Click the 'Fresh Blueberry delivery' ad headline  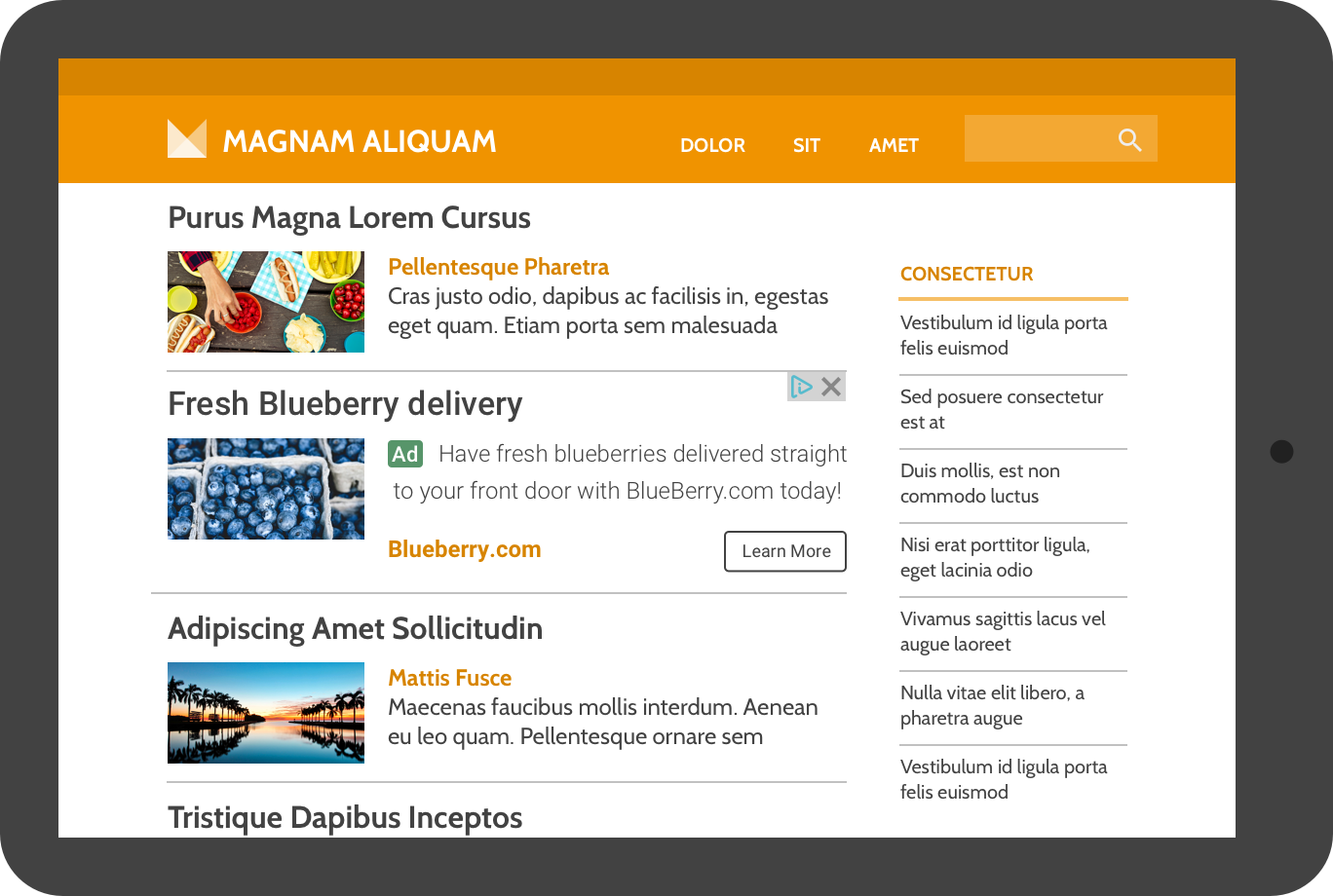[x=345, y=403]
